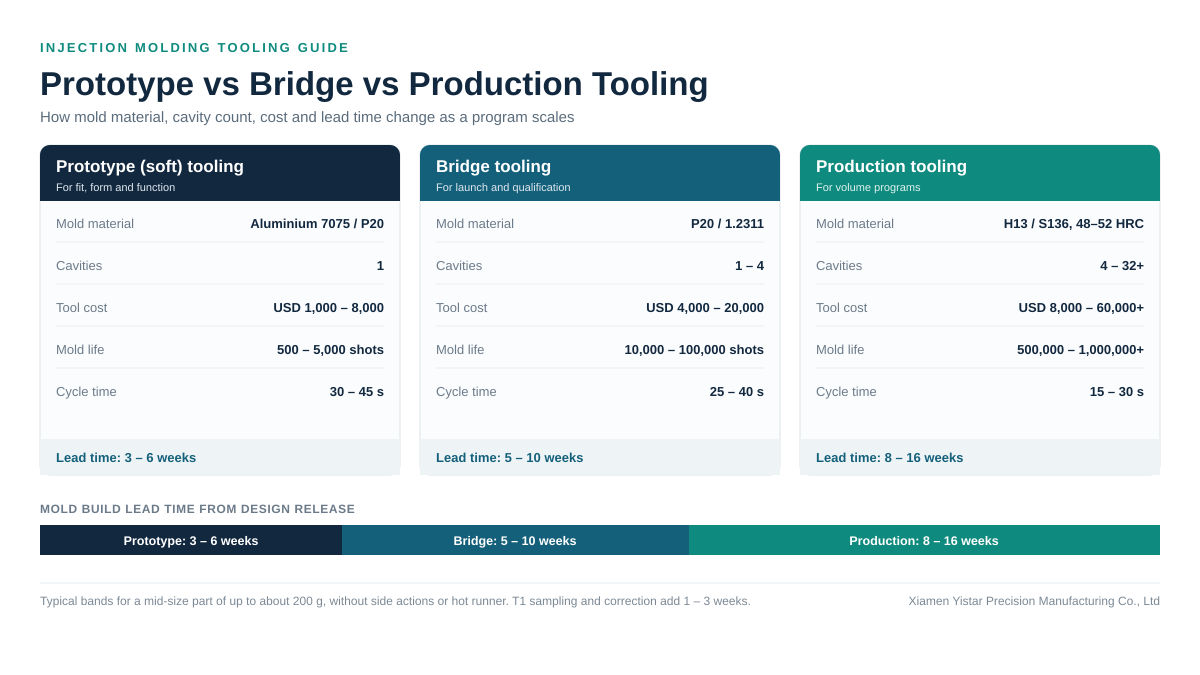Image resolution: width=1200 pixels, height=675 pixels.
Task: Click '500 – 5,000 shots' mold life
Action: [330, 350]
